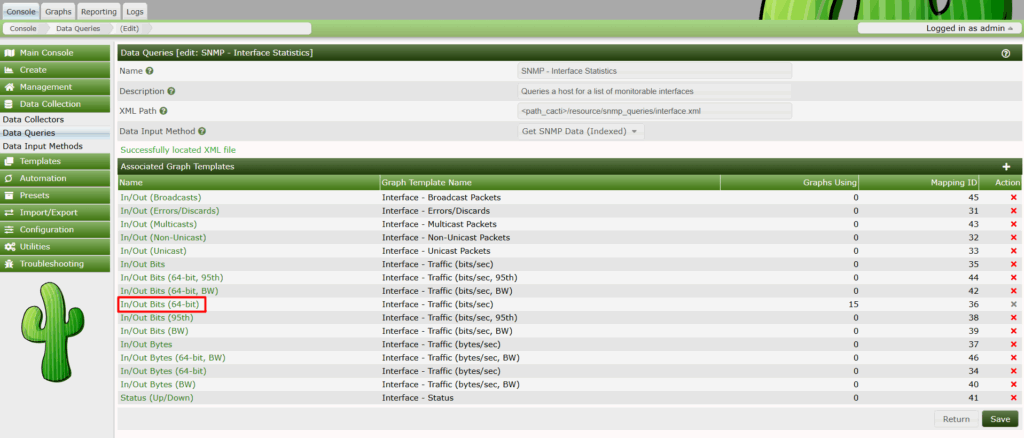Open help icon in Data Queries header

(1006, 53)
